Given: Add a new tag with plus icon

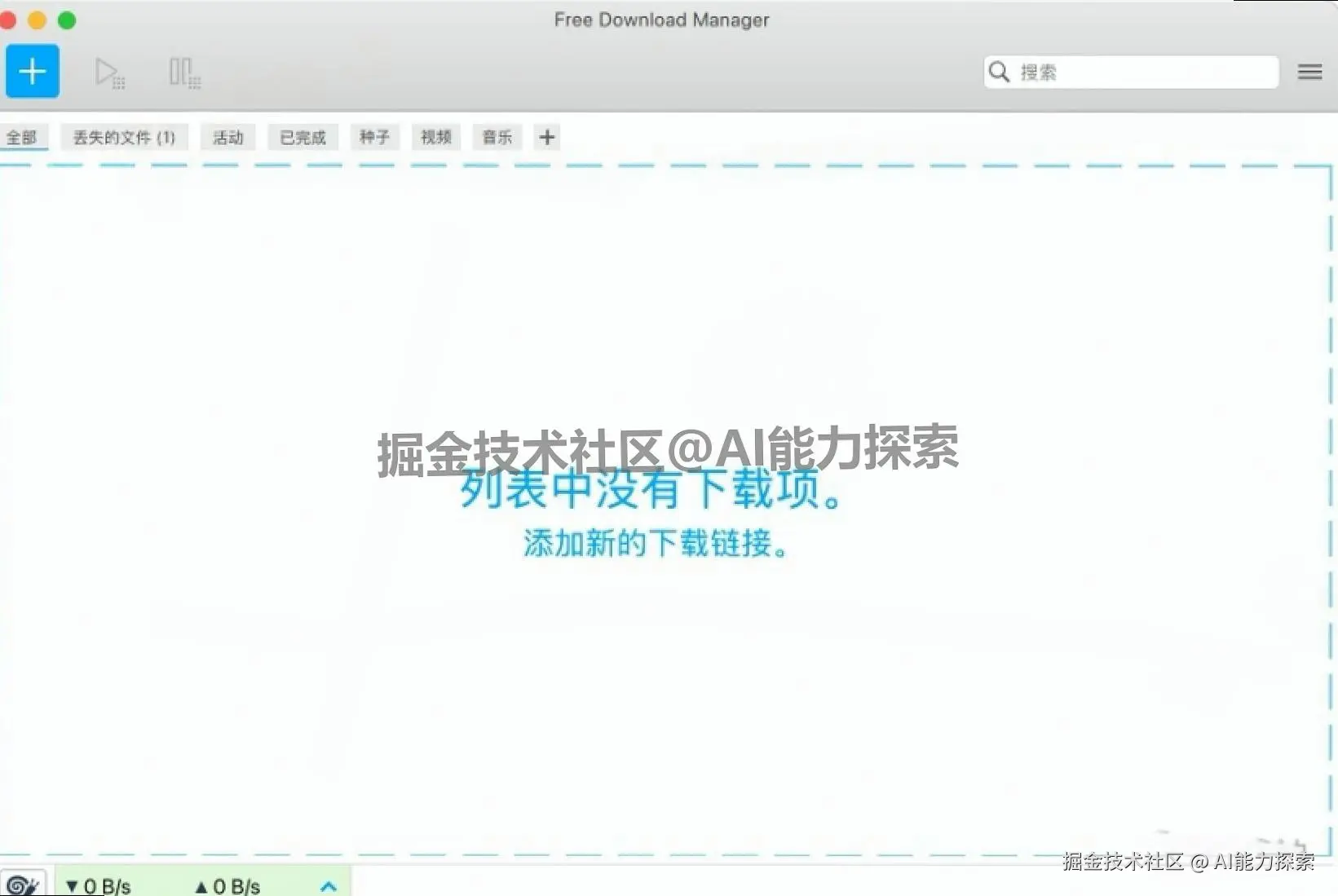Looking at the screenshot, I should [547, 137].
